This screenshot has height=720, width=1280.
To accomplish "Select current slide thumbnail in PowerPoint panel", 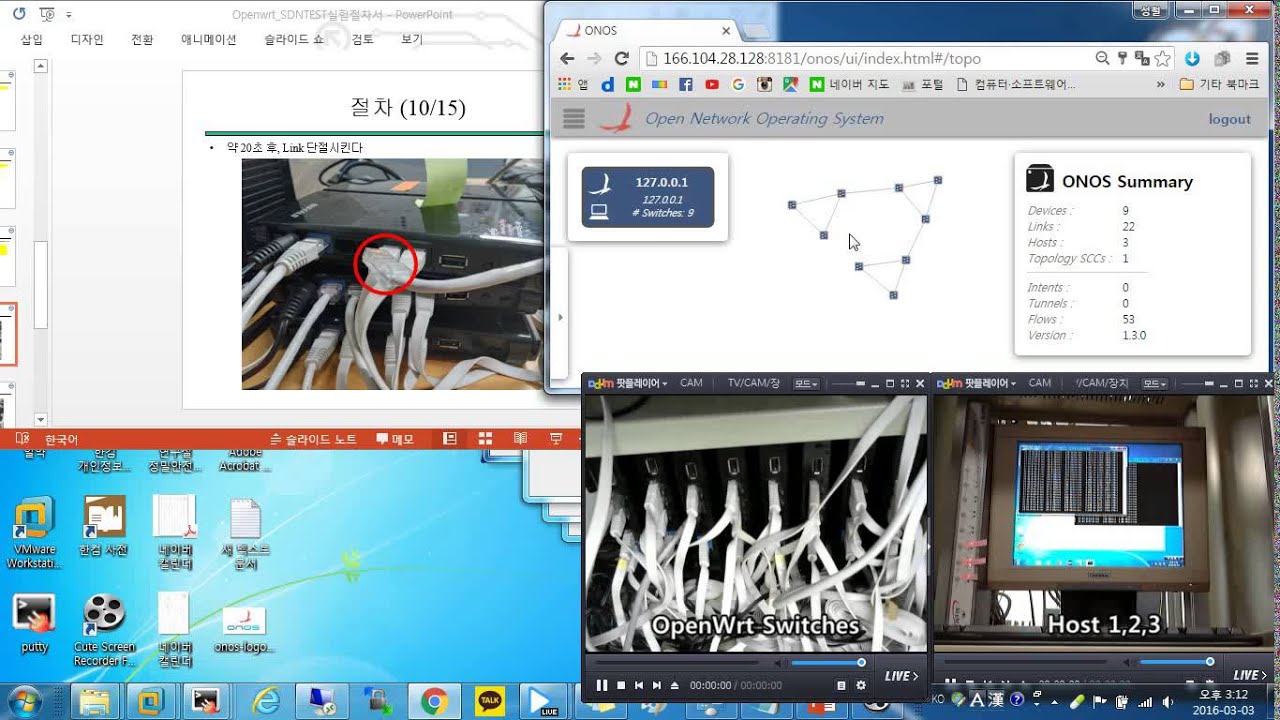I will [7, 335].
